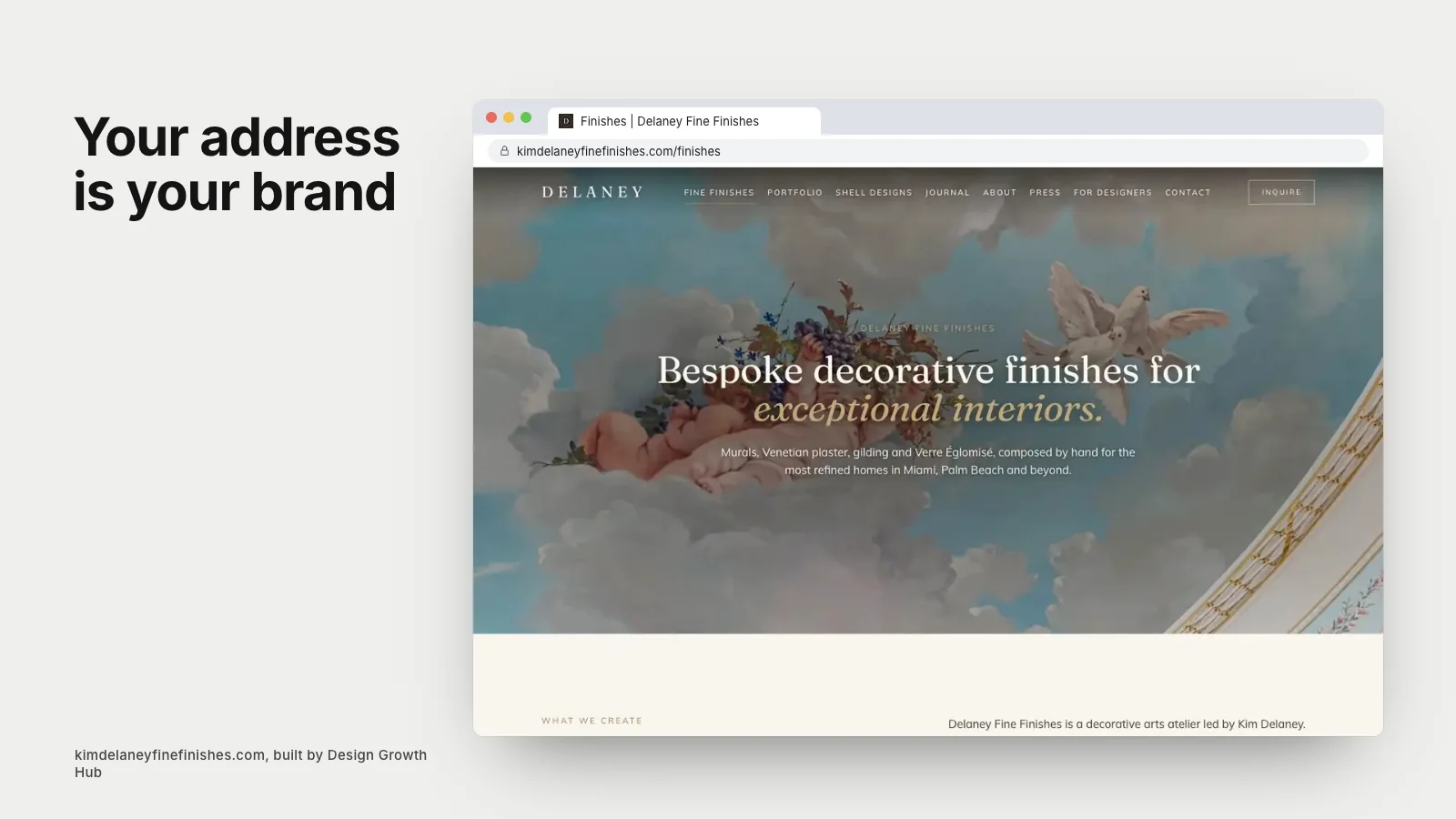Open the Shell Designs nav item

(x=874, y=193)
